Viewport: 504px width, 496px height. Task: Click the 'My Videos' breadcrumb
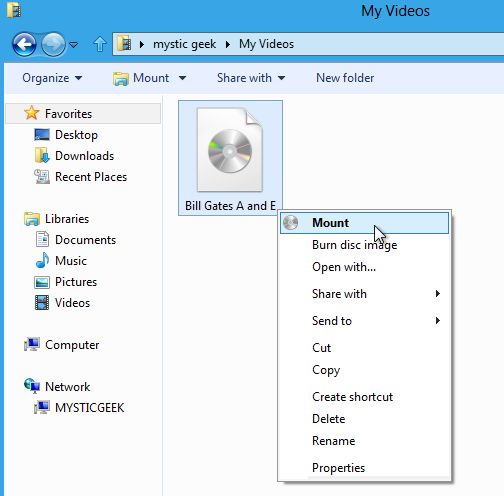pos(266,44)
